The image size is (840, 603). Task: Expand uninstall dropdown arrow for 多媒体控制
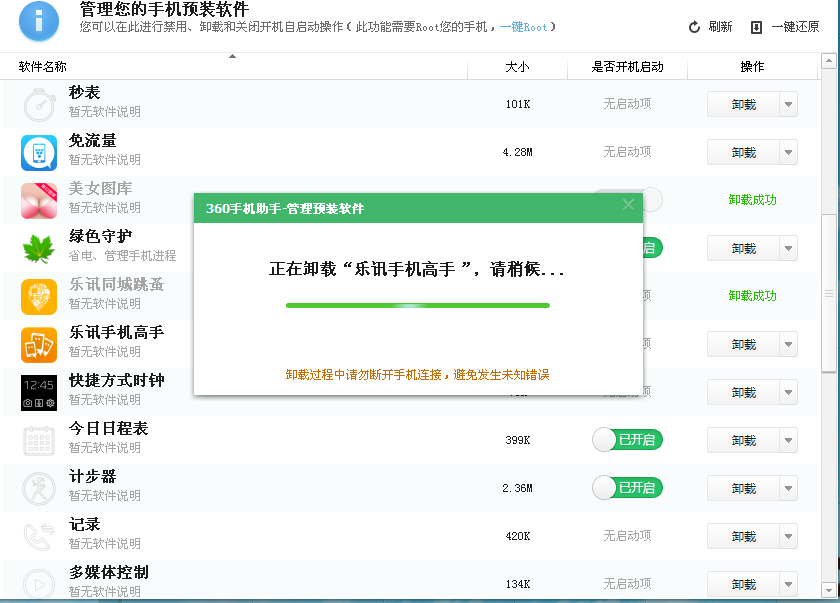coord(788,584)
